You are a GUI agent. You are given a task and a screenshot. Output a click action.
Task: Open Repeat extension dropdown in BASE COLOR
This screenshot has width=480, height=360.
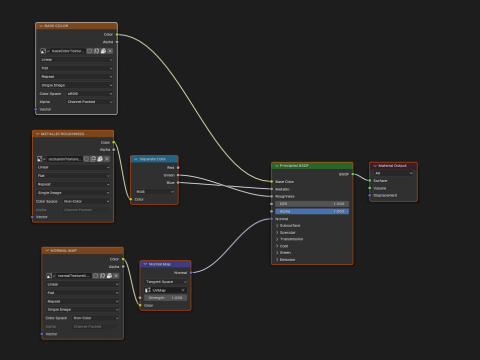click(x=77, y=77)
